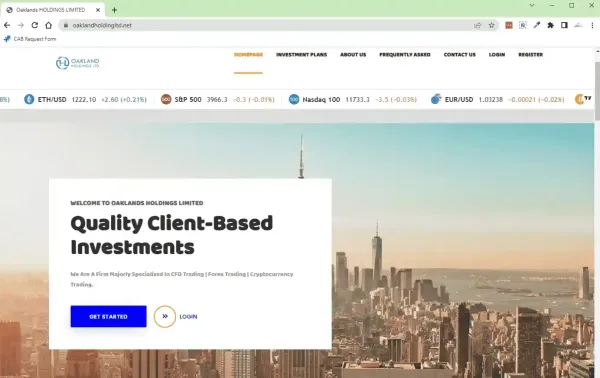The height and width of the screenshot is (378, 600).
Task: Click the circular double-arrow Login icon
Action: (165, 316)
